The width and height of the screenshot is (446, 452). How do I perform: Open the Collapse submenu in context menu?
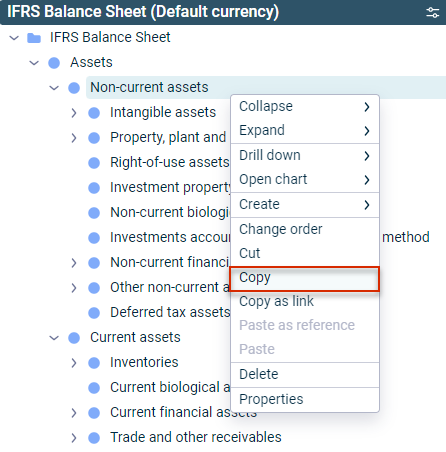pos(305,107)
